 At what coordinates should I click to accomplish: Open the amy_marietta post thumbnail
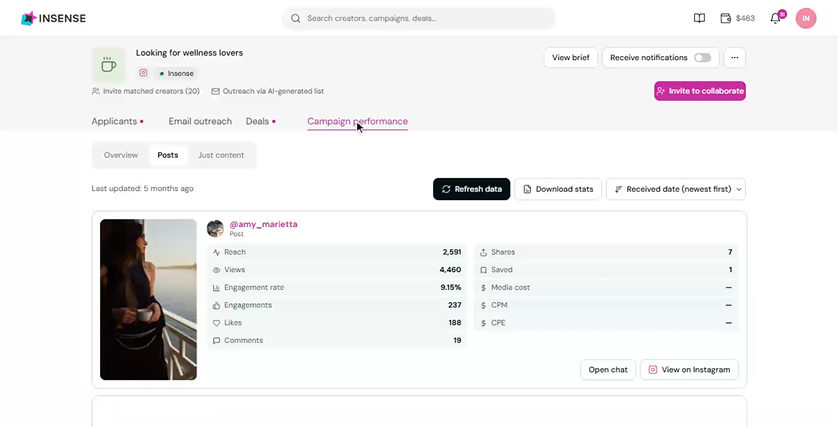(148, 299)
